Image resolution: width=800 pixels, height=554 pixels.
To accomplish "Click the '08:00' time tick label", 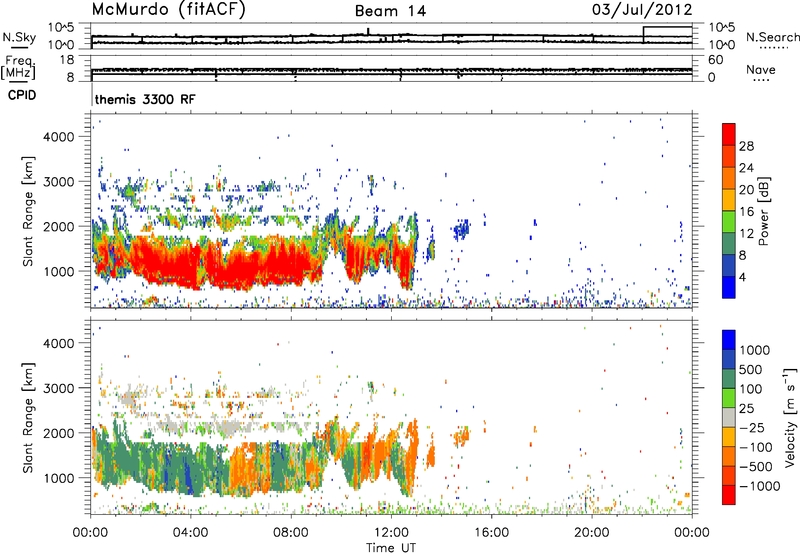I will [x=290, y=533].
